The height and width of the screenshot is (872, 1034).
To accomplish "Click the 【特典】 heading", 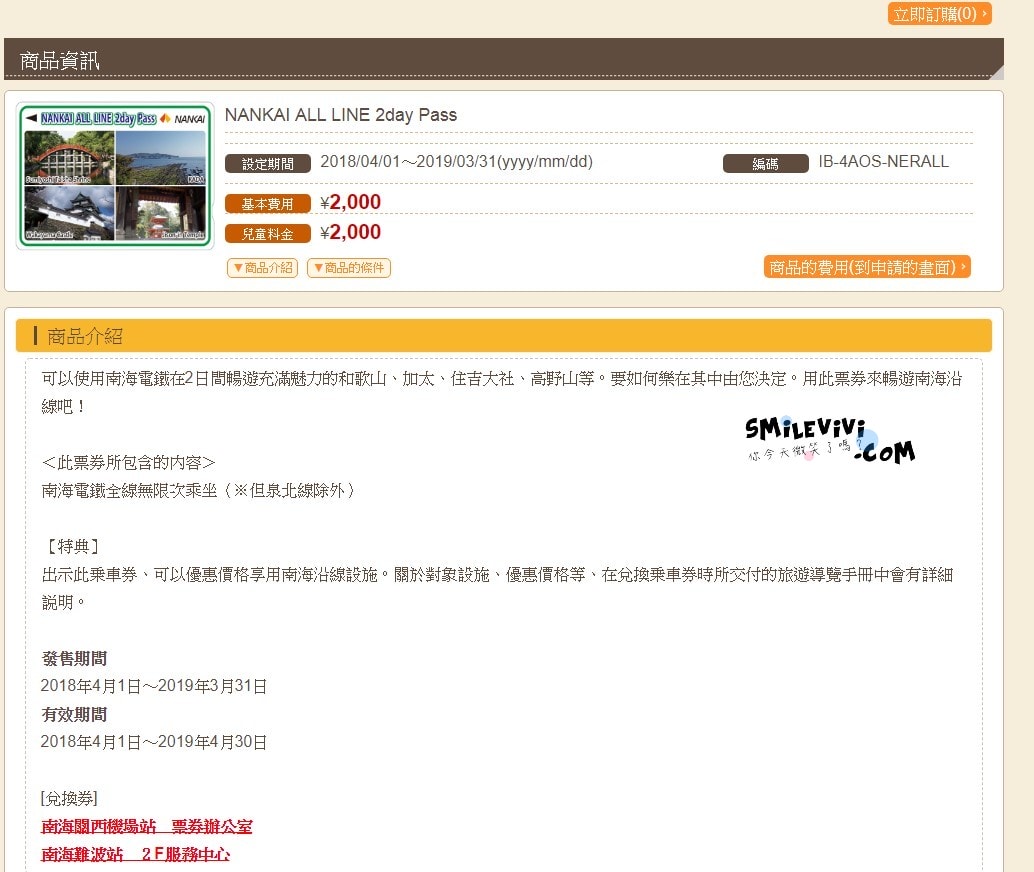I will 73,546.
